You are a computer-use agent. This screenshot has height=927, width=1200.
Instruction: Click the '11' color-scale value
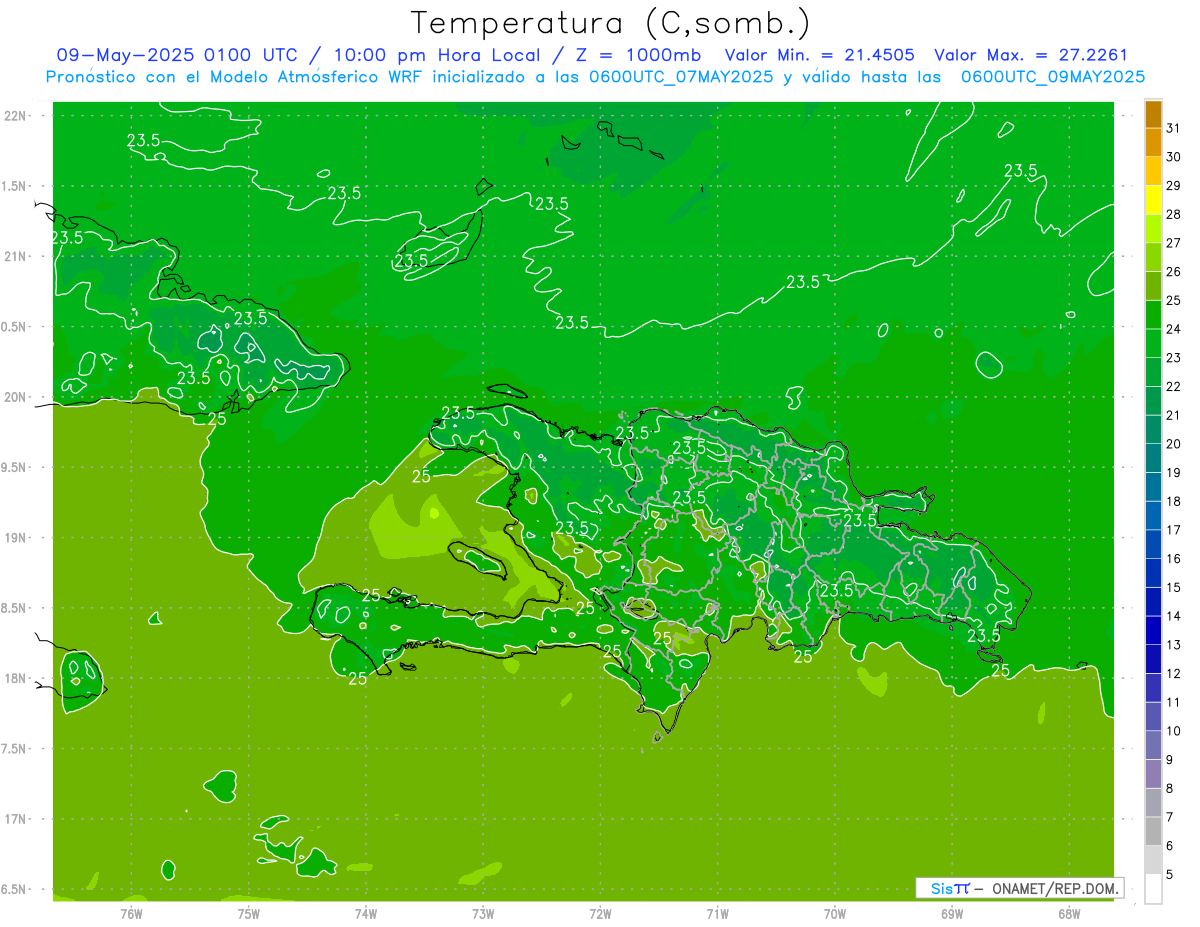1174,702
